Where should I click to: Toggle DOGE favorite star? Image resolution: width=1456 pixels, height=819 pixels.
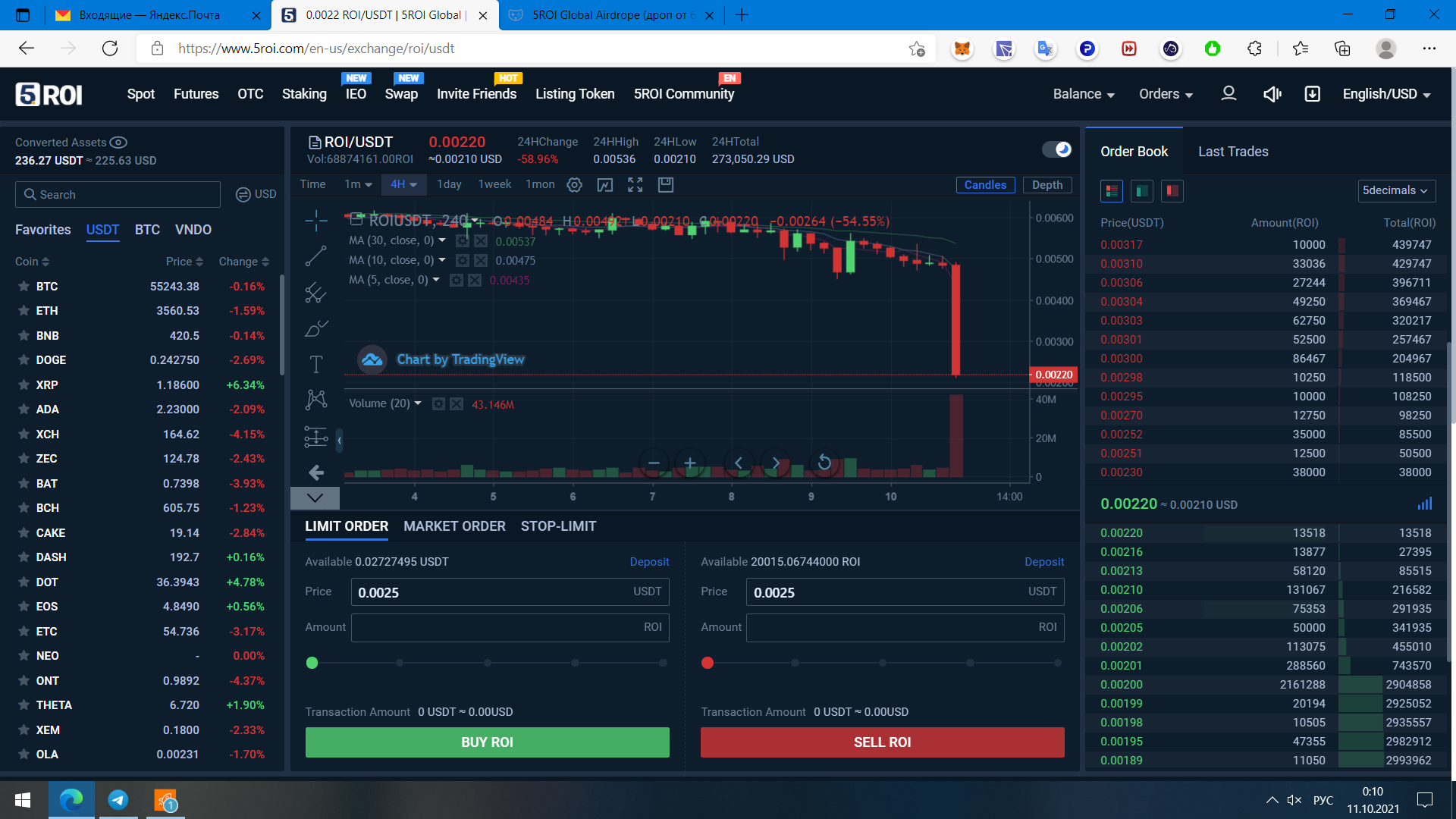24,360
